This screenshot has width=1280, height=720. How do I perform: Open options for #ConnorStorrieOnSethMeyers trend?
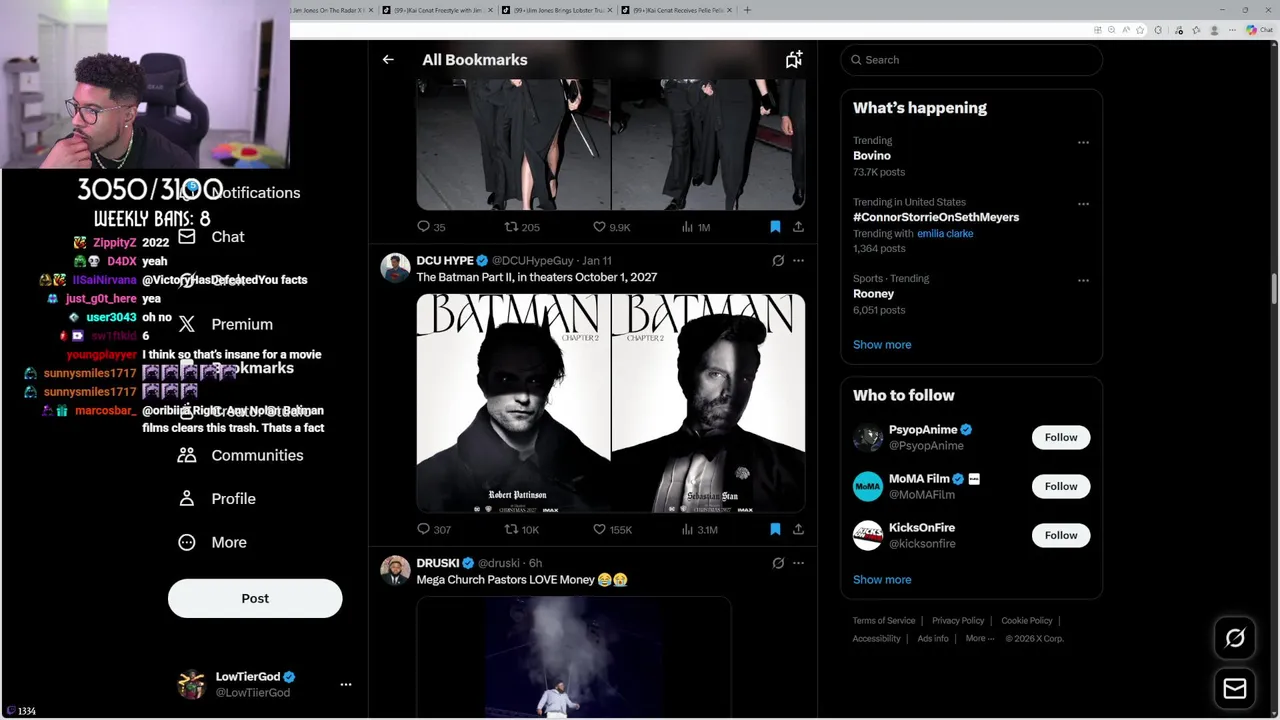click(x=1083, y=204)
